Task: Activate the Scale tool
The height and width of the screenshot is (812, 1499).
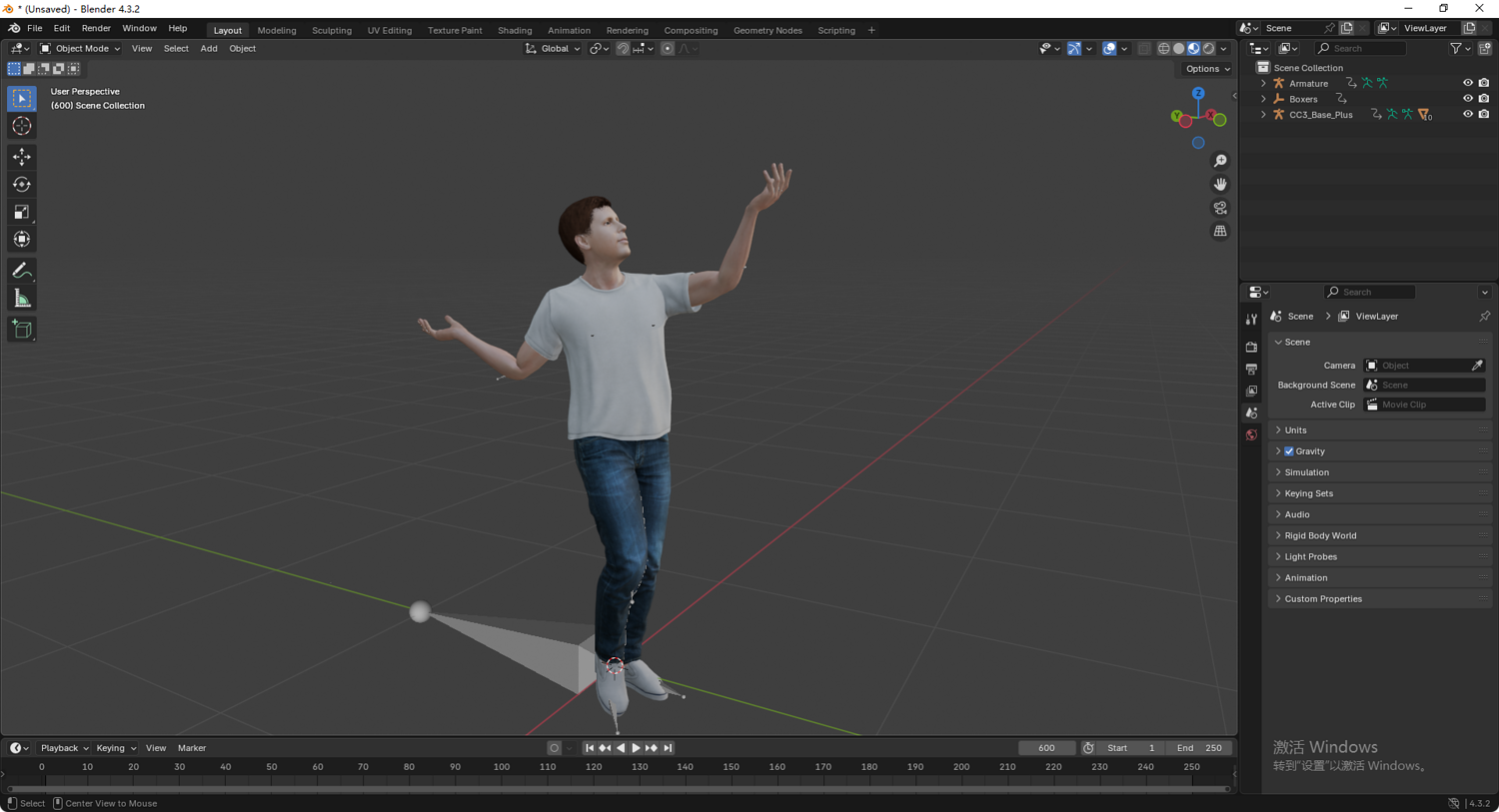Action: (x=22, y=212)
